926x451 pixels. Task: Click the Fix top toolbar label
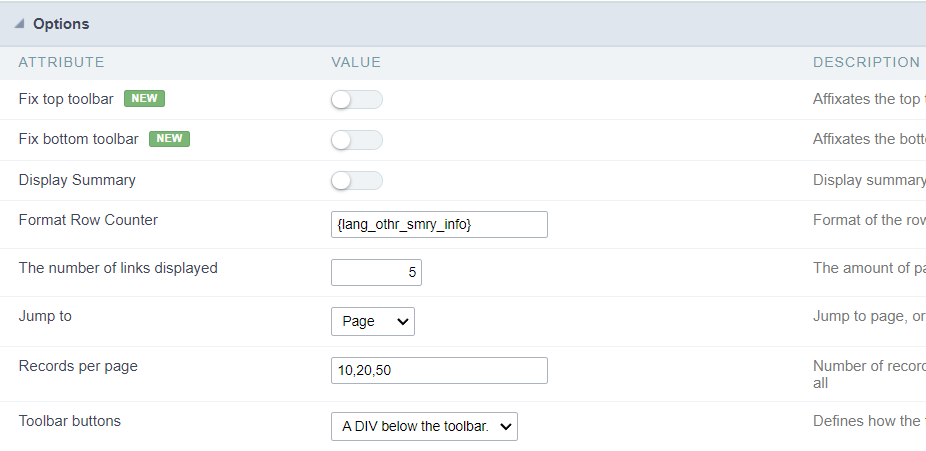tap(66, 99)
